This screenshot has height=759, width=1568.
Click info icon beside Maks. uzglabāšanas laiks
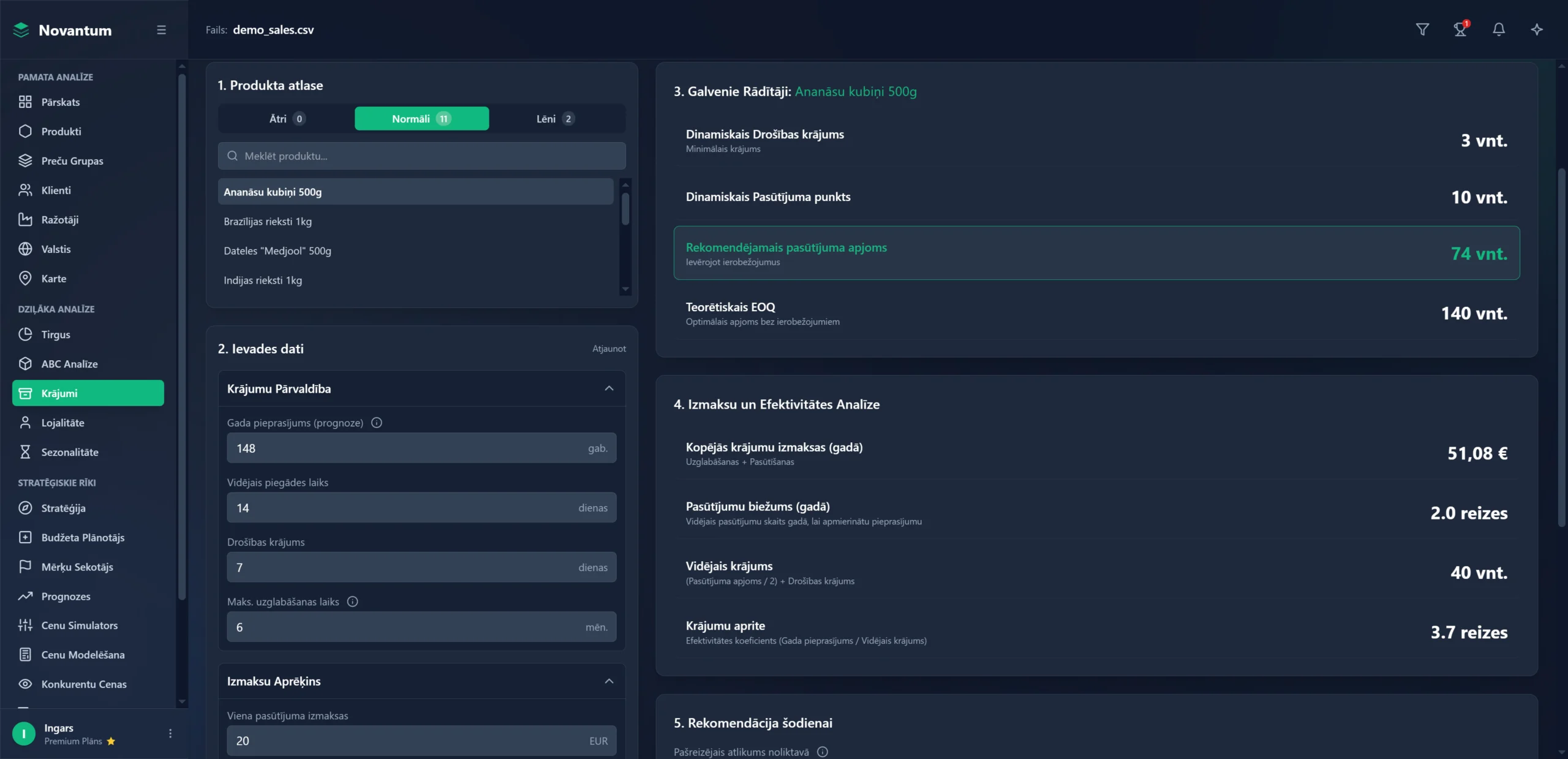[x=352, y=602]
